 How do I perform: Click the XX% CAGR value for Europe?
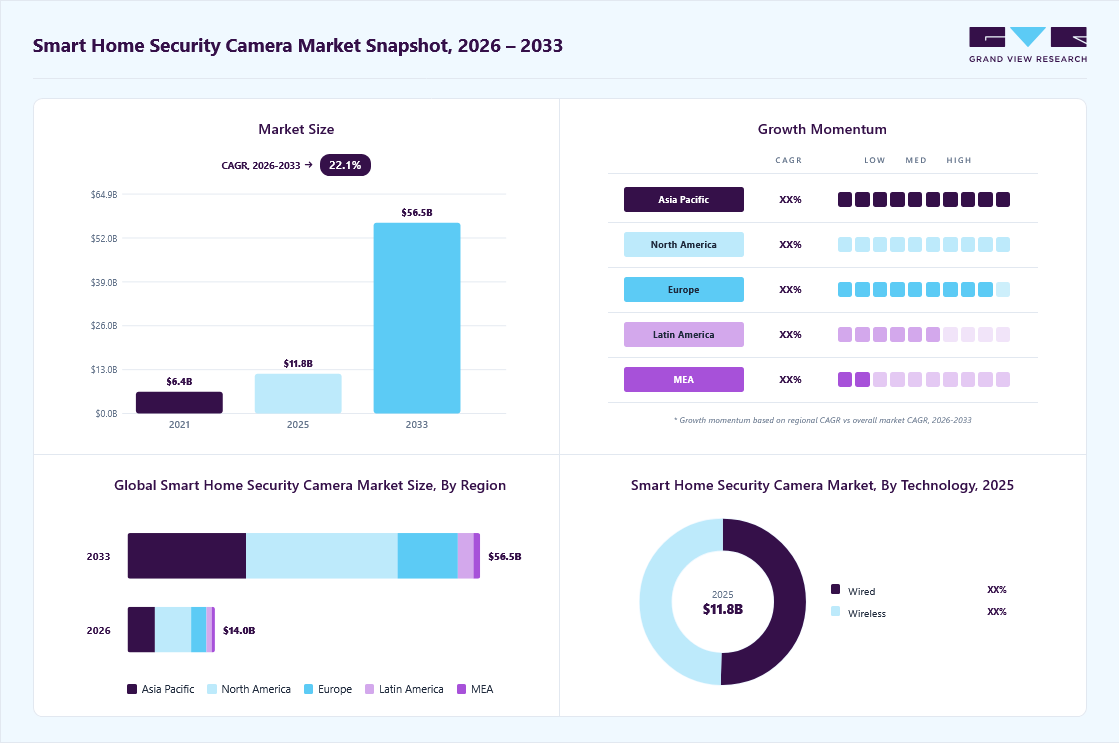[790, 290]
